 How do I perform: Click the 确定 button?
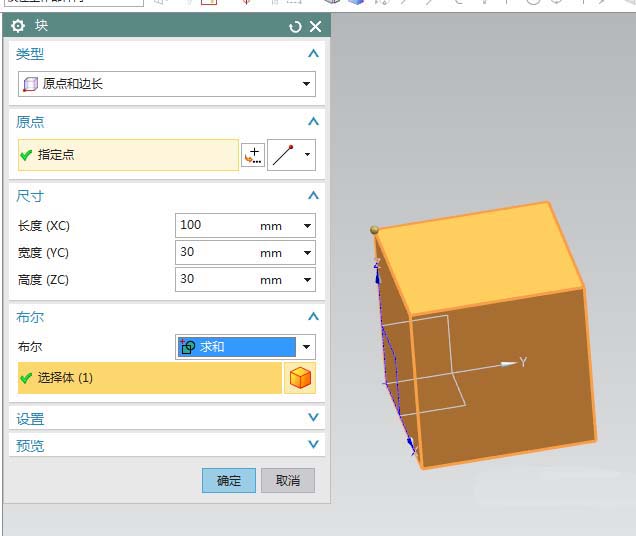(229, 480)
